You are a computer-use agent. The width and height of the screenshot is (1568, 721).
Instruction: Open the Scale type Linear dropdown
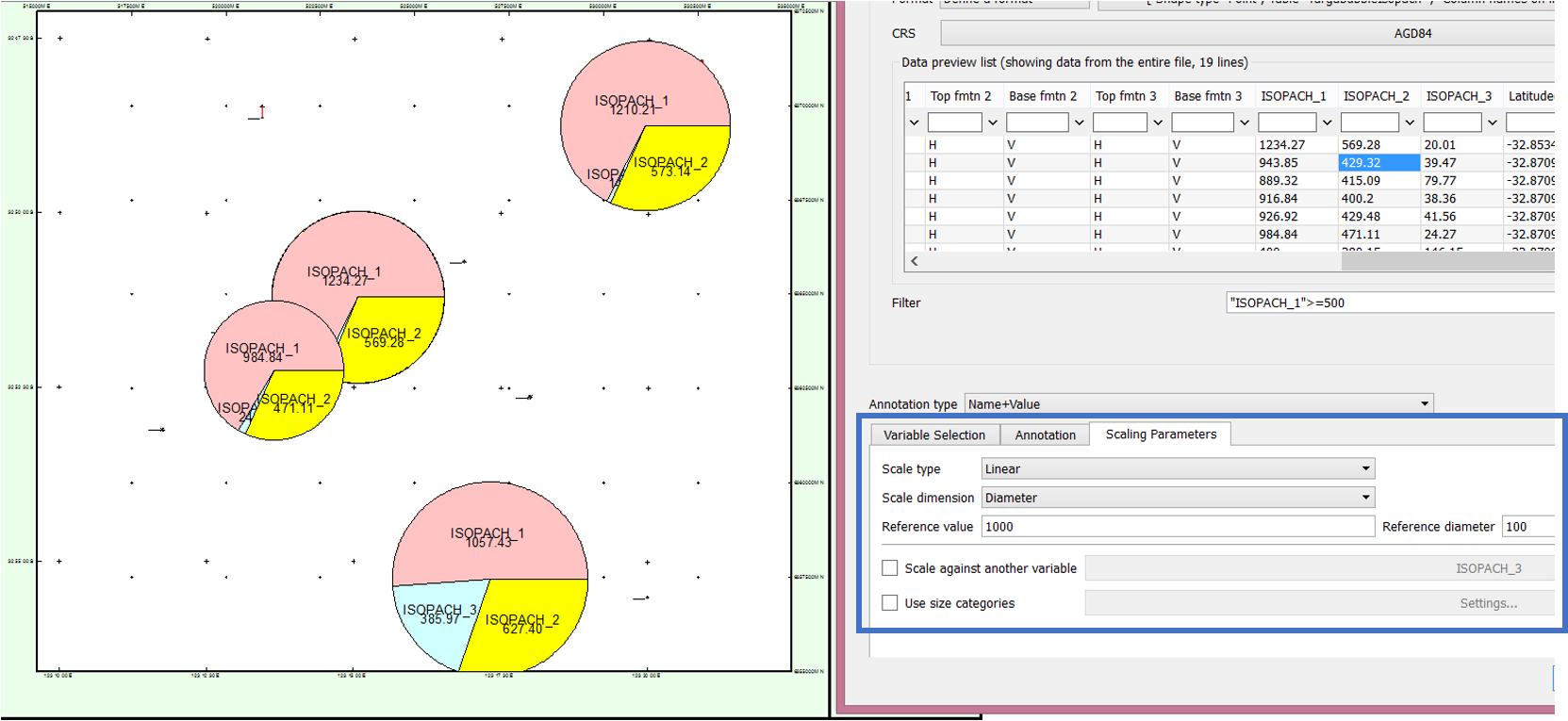[x=1364, y=469]
